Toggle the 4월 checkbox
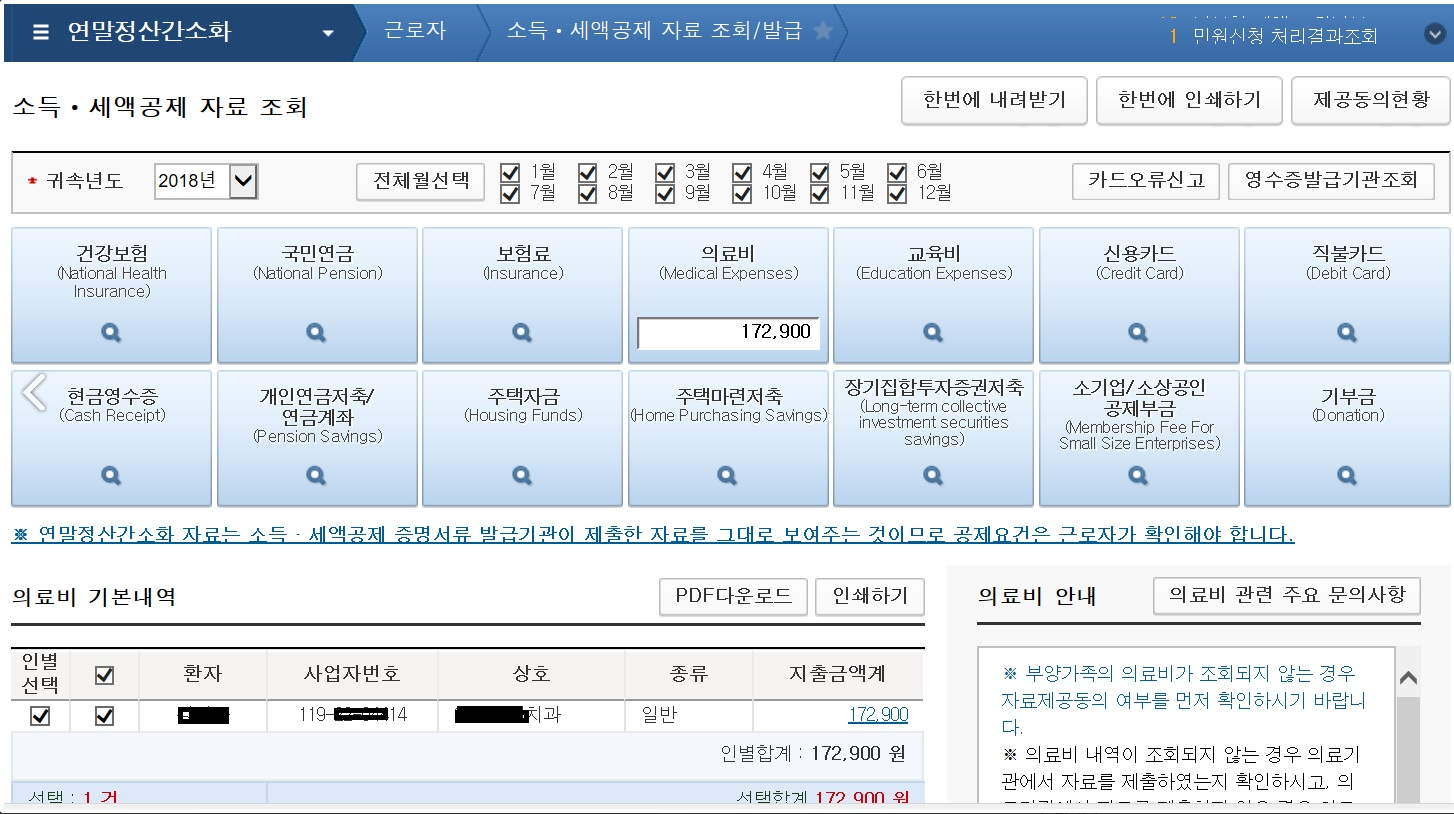The width and height of the screenshot is (1454, 814). [x=742, y=172]
